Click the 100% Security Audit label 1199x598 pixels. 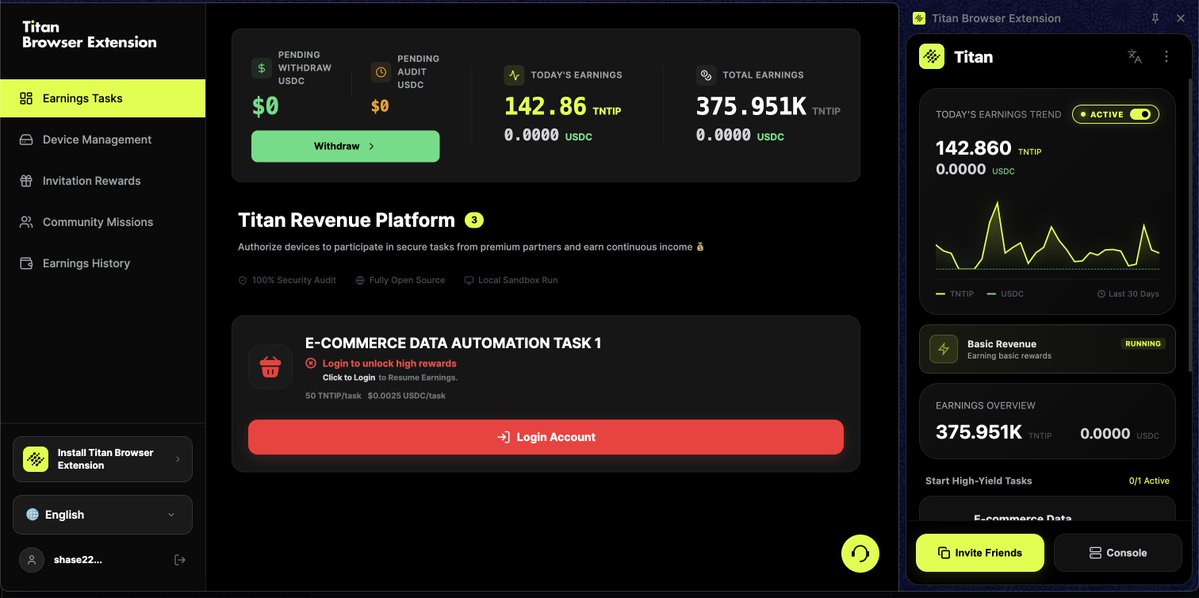coord(287,281)
